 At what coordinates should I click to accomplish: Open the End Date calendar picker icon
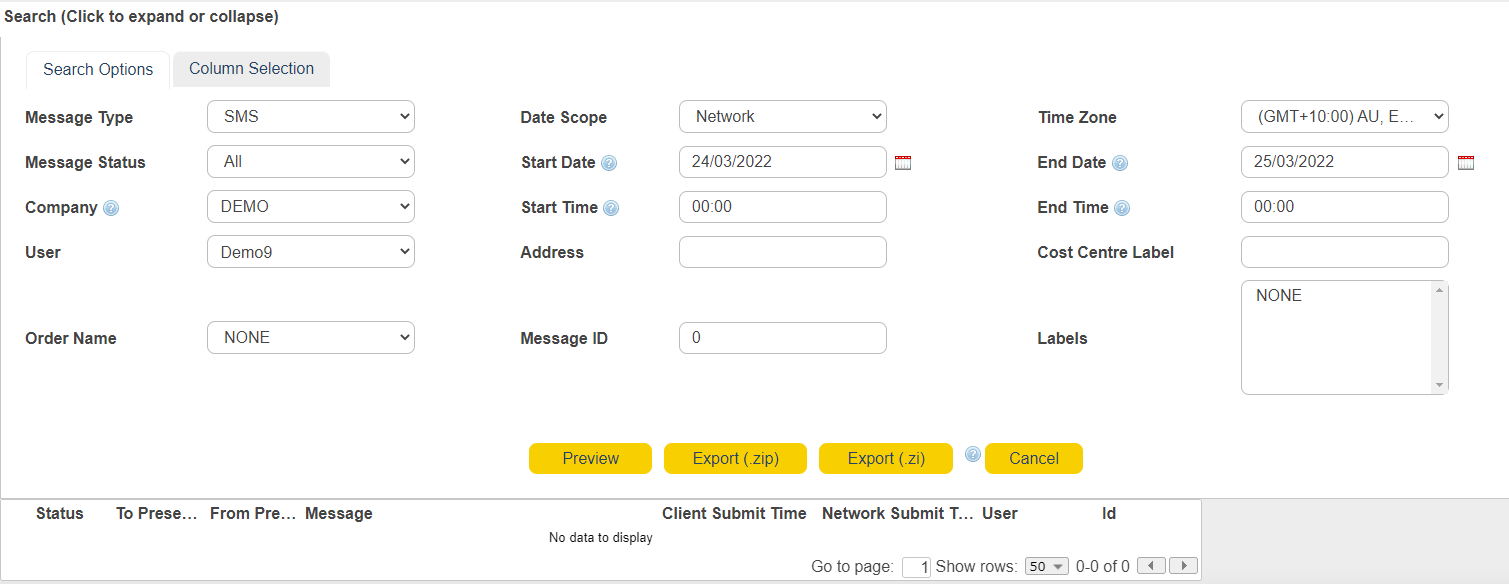[x=1465, y=163]
